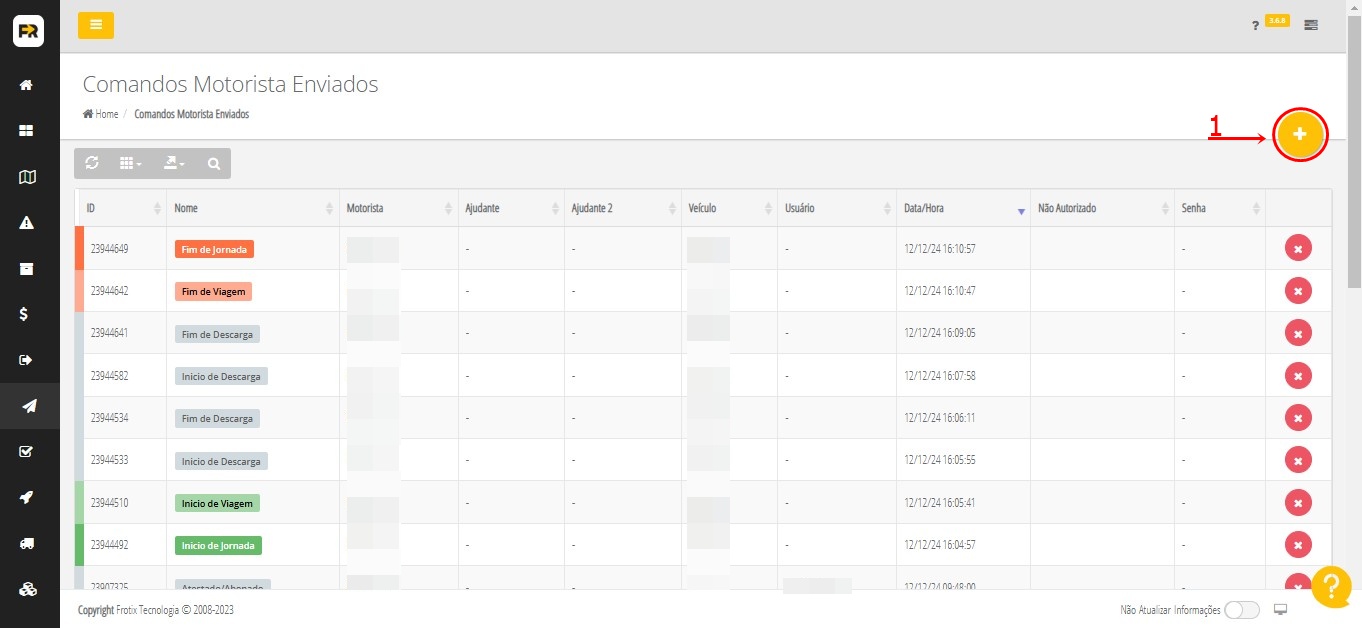Toggle the yellow hamburger sidebar menu
Viewport: 1362px width, 628px height.
(96, 25)
